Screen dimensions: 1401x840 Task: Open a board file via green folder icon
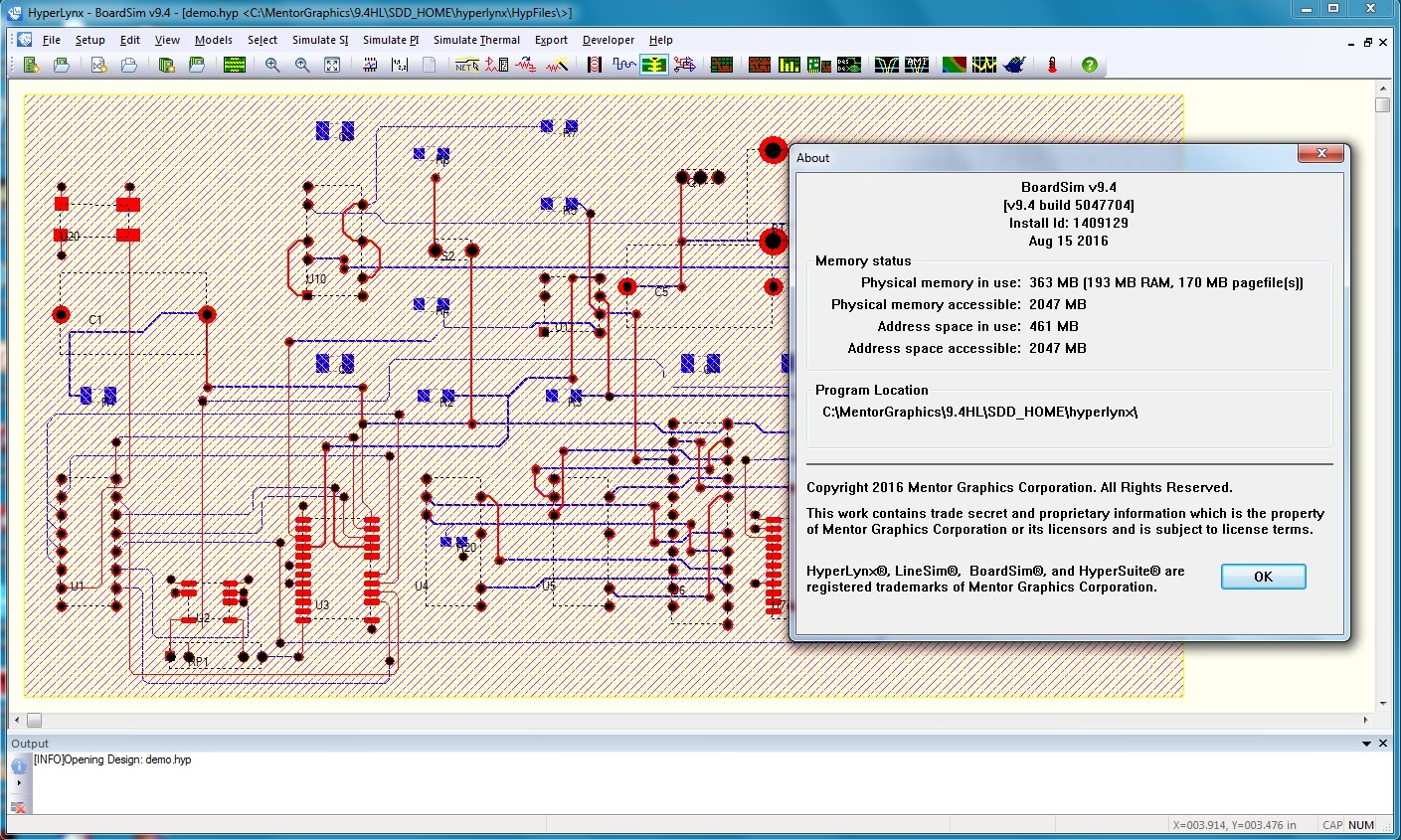pyautogui.click(x=62, y=65)
